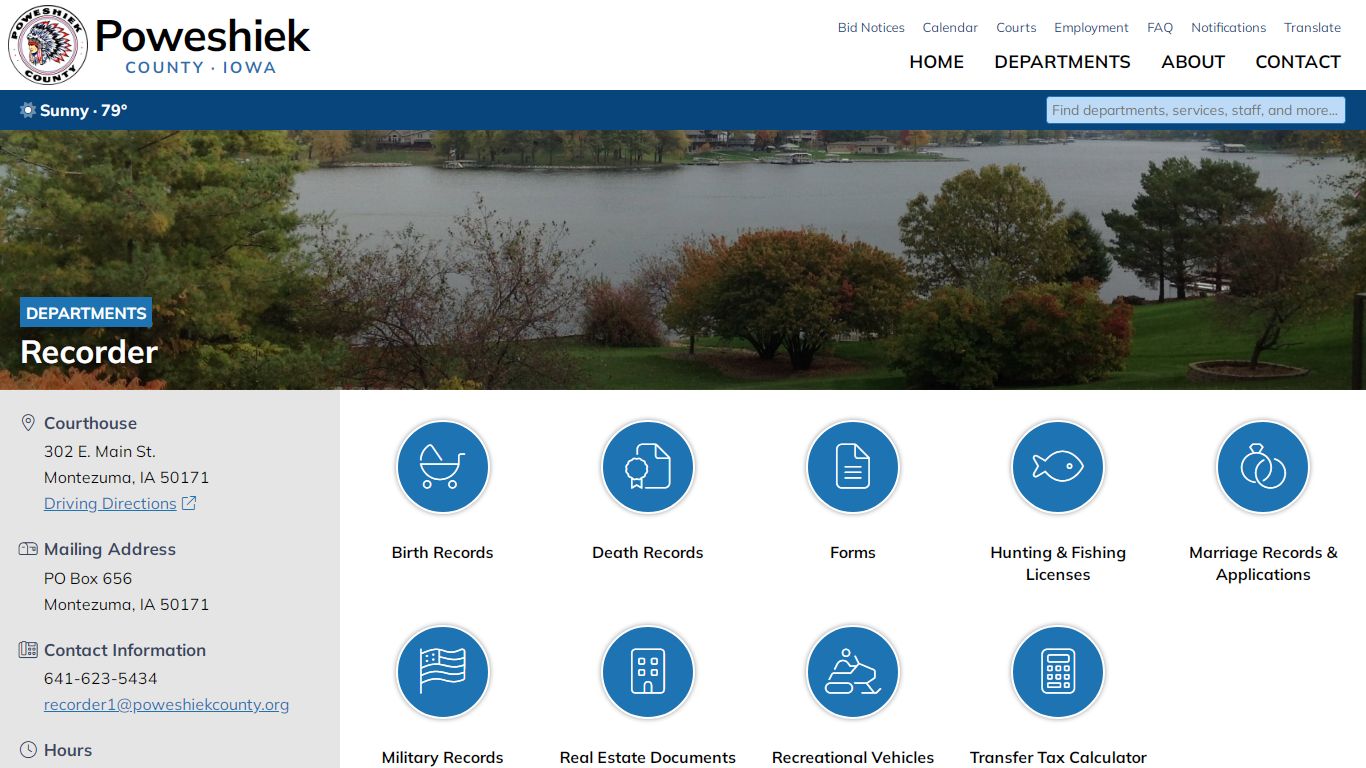Open Calendar in top navigation

[x=950, y=28]
